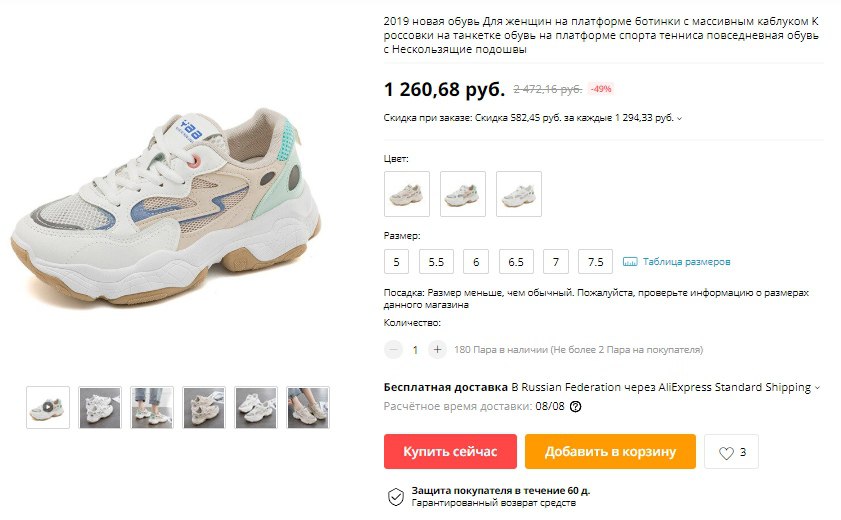This screenshot has height=520, width=841.
Task: Increase quantity with plus button
Action: (437, 350)
